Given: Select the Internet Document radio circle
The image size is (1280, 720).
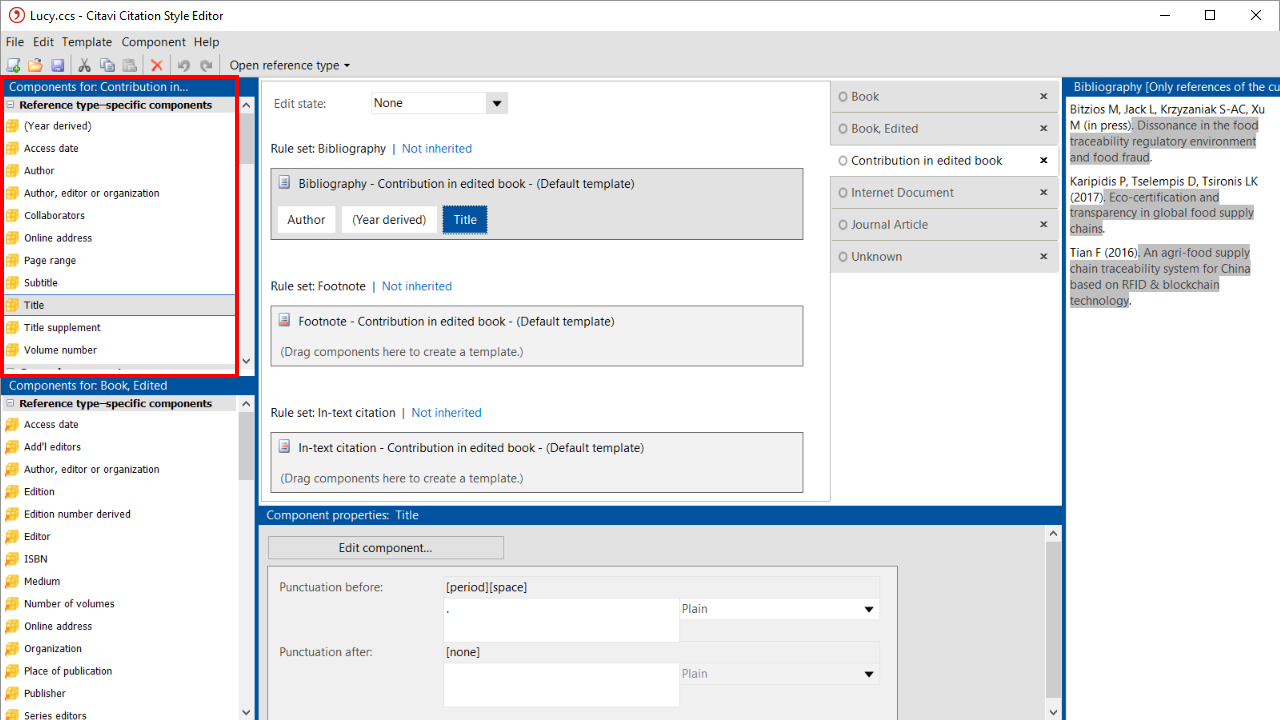Looking at the screenshot, I should click(843, 193).
